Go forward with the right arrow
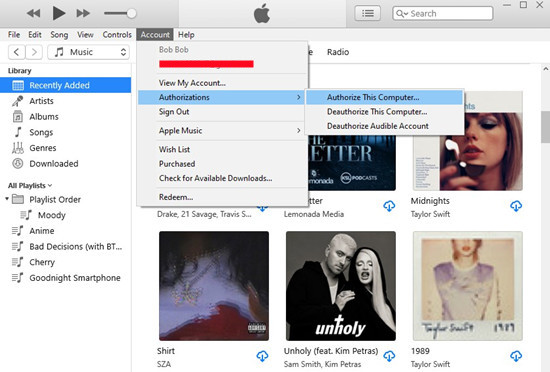This screenshot has height=372, width=550. click(34, 52)
